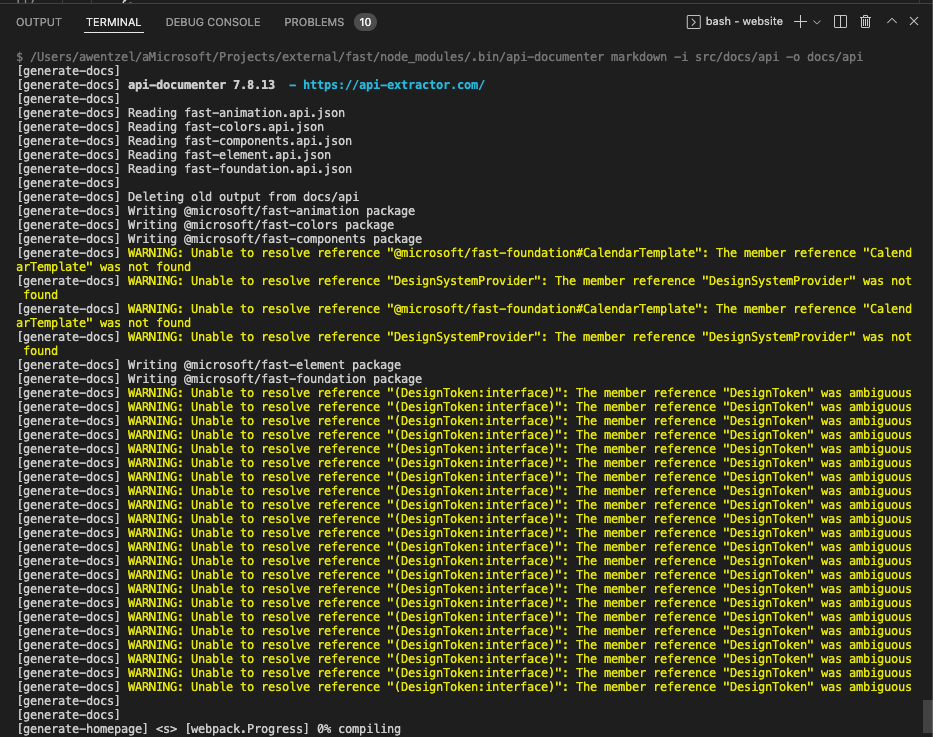Kill the terminal using the trash icon
The height and width of the screenshot is (737, 933).
[864, 21]
